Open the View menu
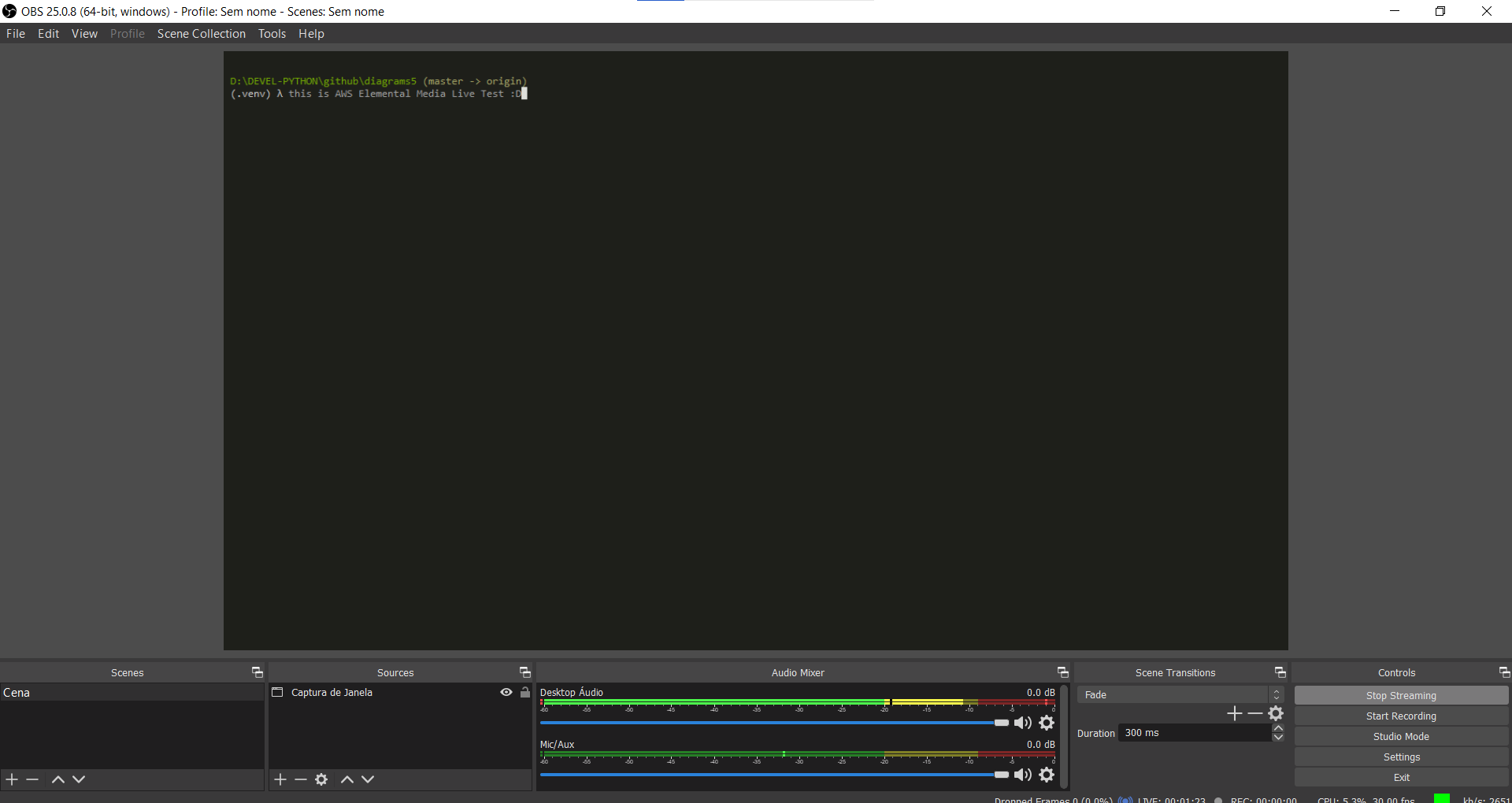The image size is (1512, 803). pyautogui.click(x=84, y=33)
